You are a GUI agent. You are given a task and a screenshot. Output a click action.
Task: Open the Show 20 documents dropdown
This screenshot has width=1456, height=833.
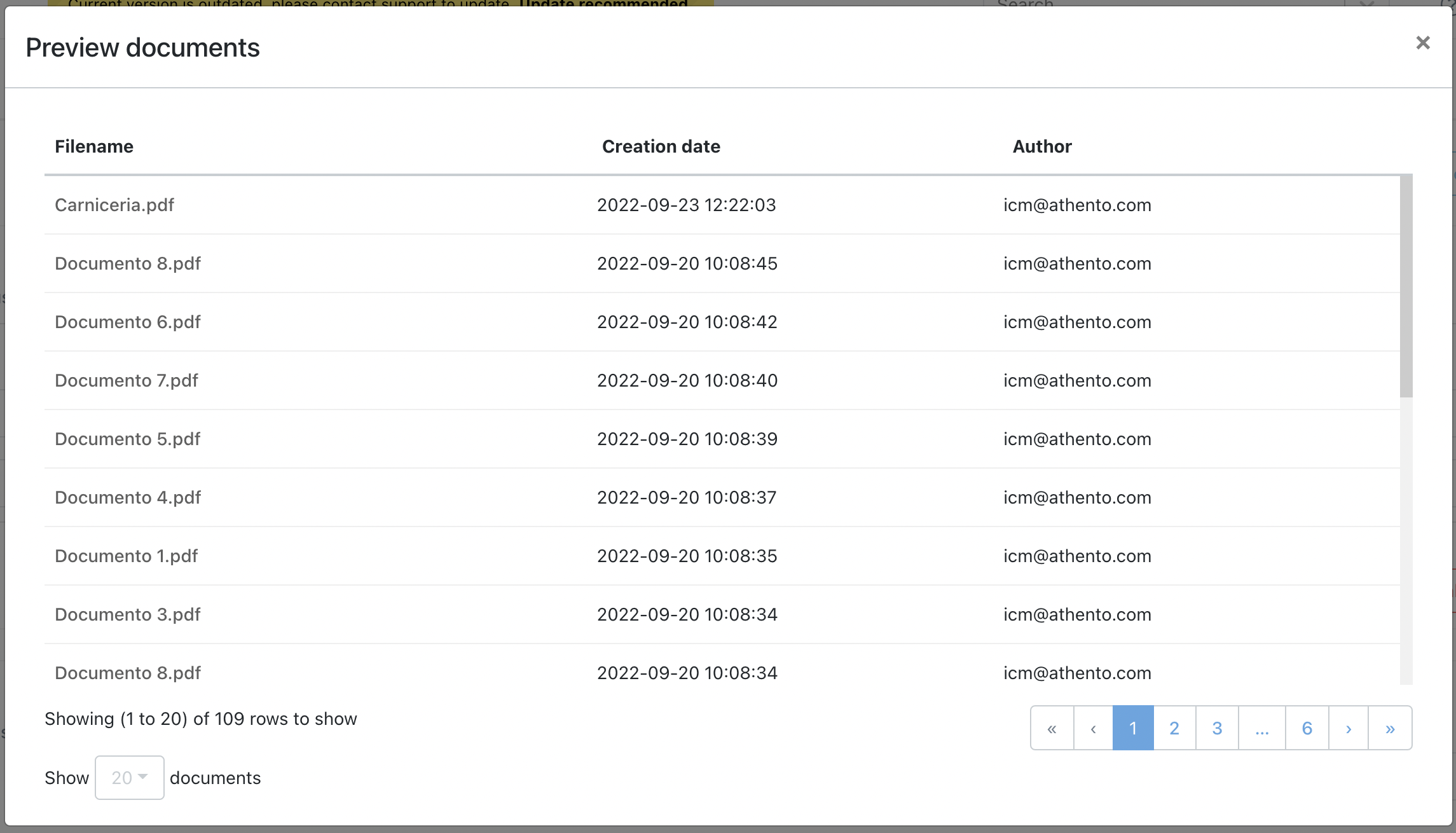click(x=130, y=778)
